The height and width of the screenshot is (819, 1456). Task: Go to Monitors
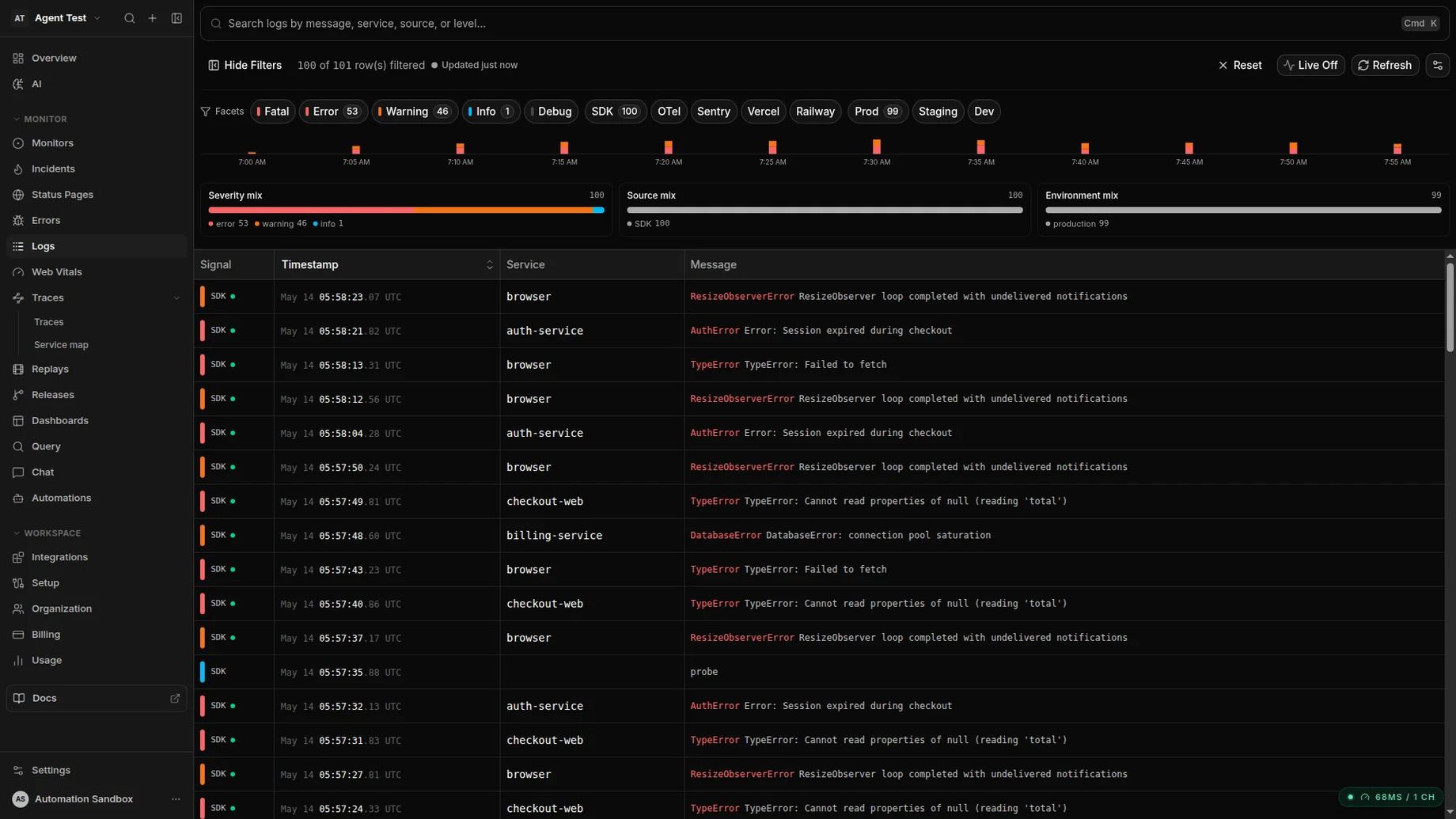coord(97,143)
